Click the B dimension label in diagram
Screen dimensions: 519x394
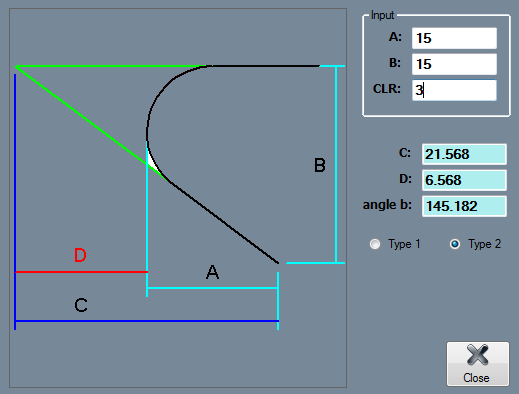tap(320, 165)
